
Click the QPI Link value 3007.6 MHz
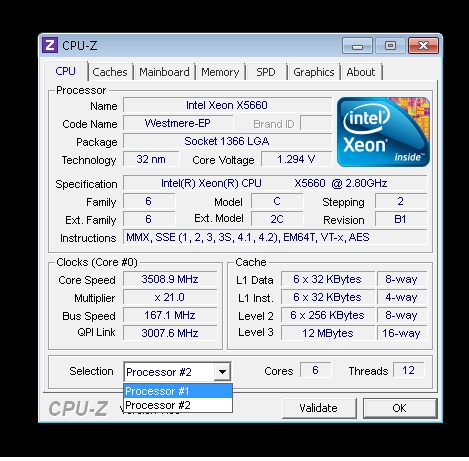click(170, 333)
